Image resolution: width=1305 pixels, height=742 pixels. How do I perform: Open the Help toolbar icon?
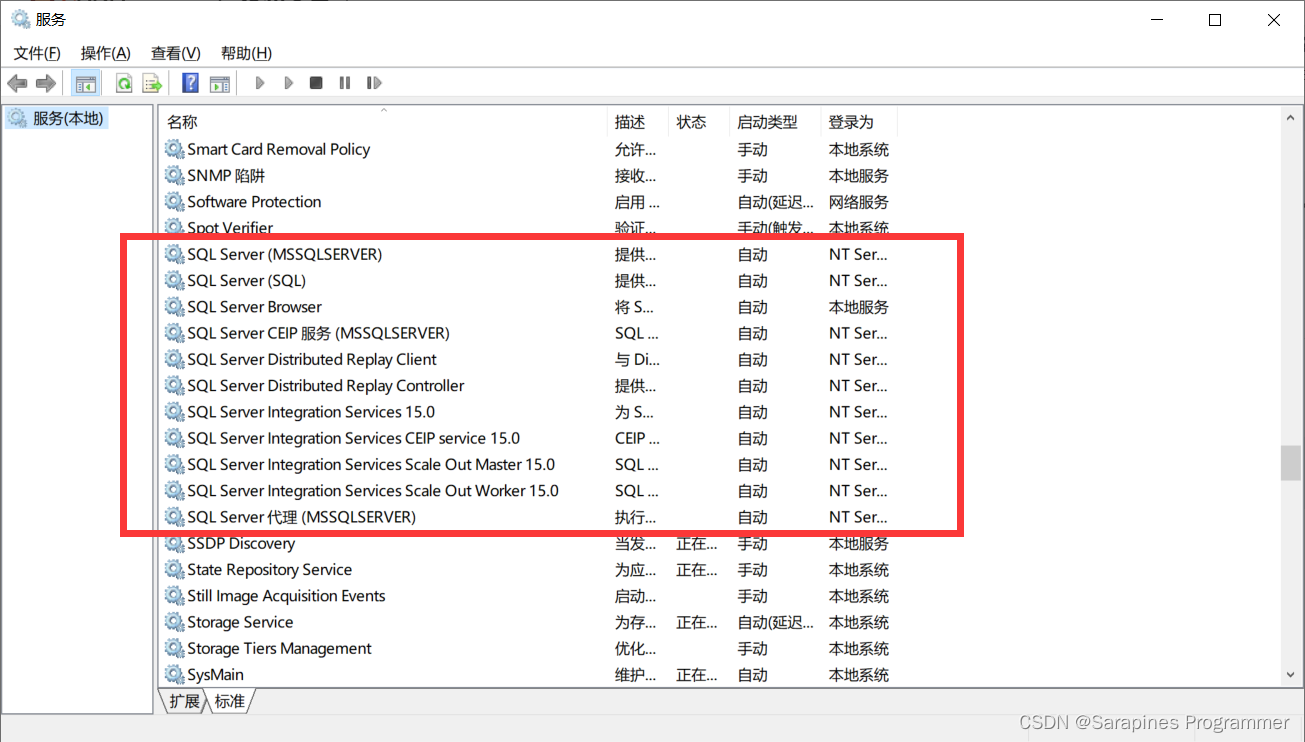coord(190,83)
